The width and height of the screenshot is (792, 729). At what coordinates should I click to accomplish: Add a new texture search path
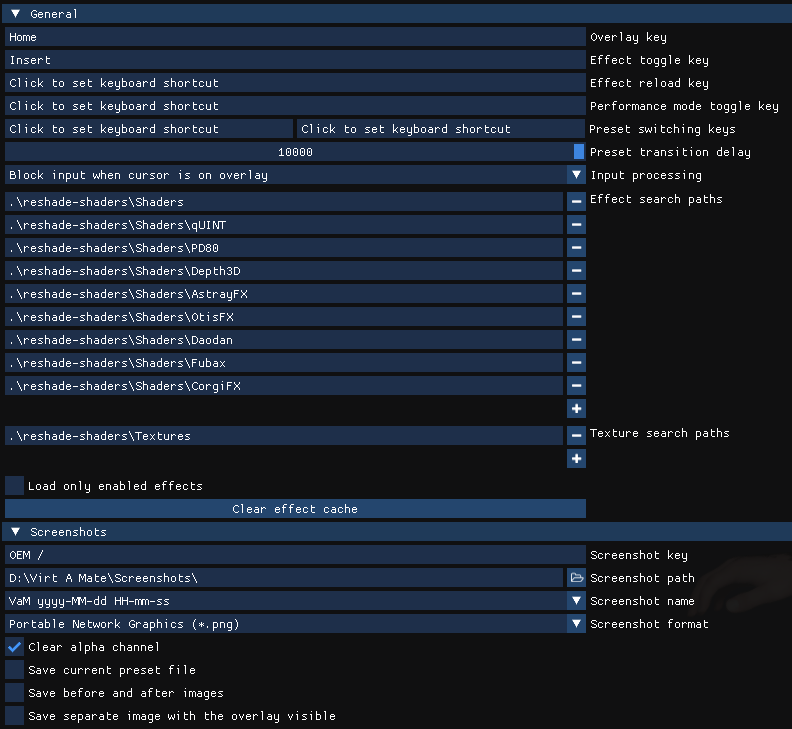(x=576, y=459)
